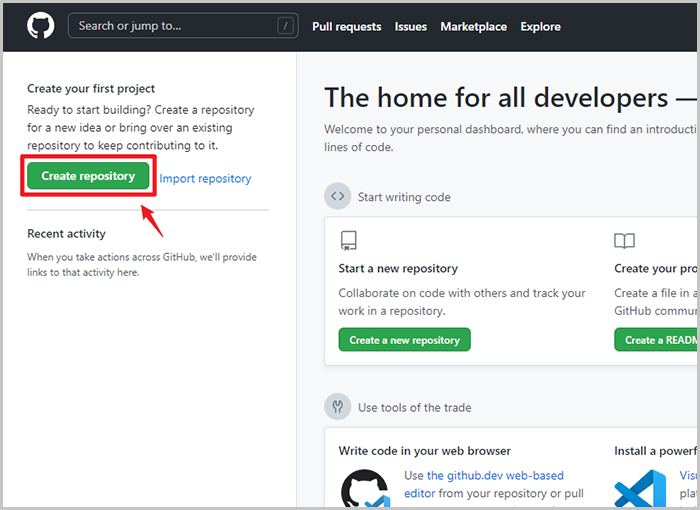Open the Explore navigation item
Viewport: 700px width, 510px height.
[x=540, y=27]
